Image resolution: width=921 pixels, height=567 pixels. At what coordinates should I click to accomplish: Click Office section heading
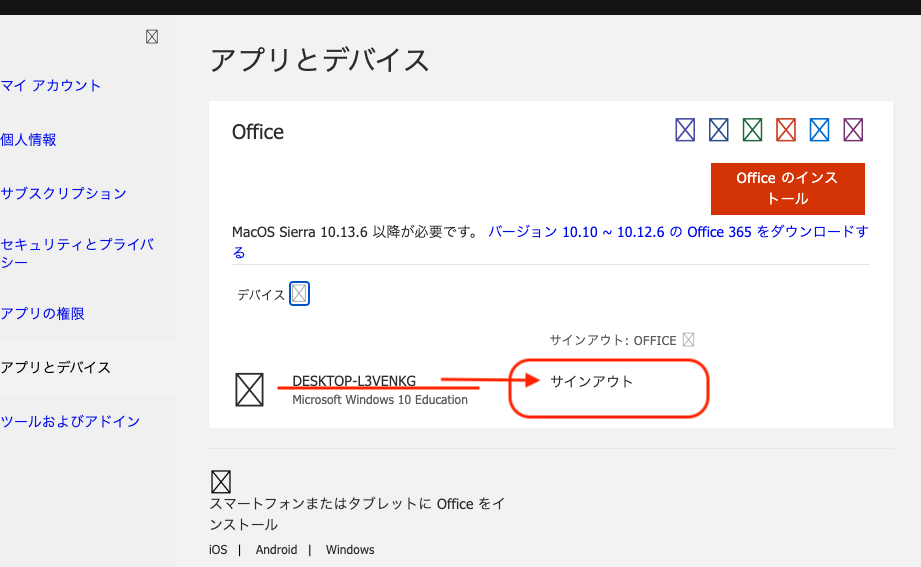[x=258, y=132]
